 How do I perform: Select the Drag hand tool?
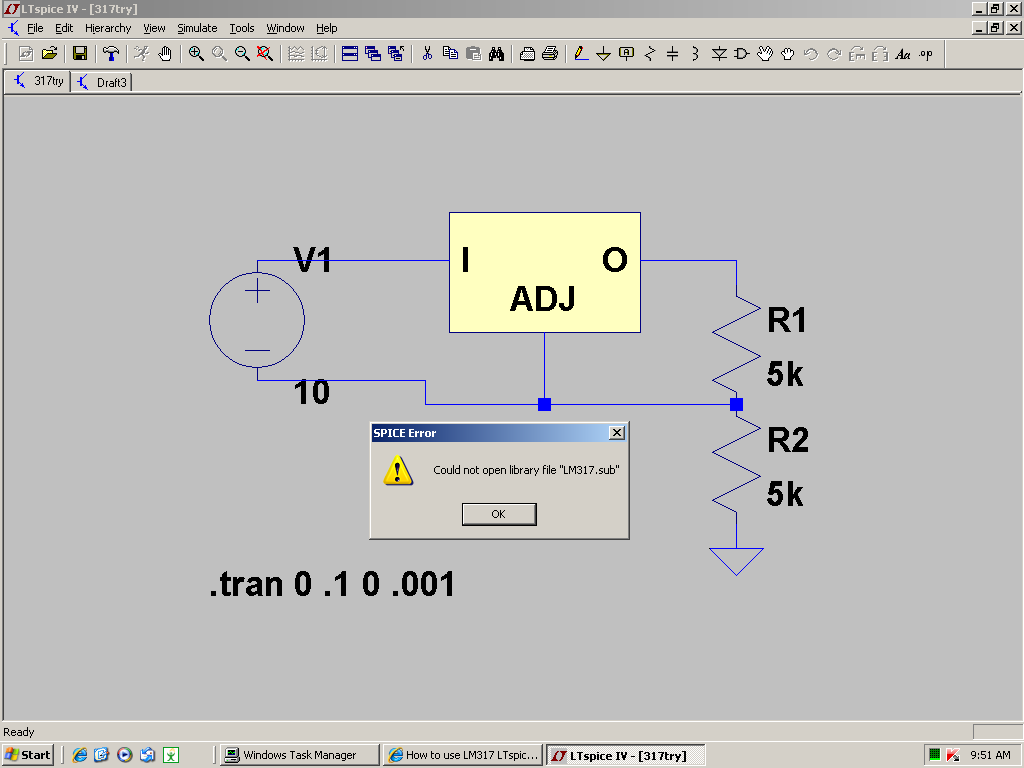click(x=788, y=54)
